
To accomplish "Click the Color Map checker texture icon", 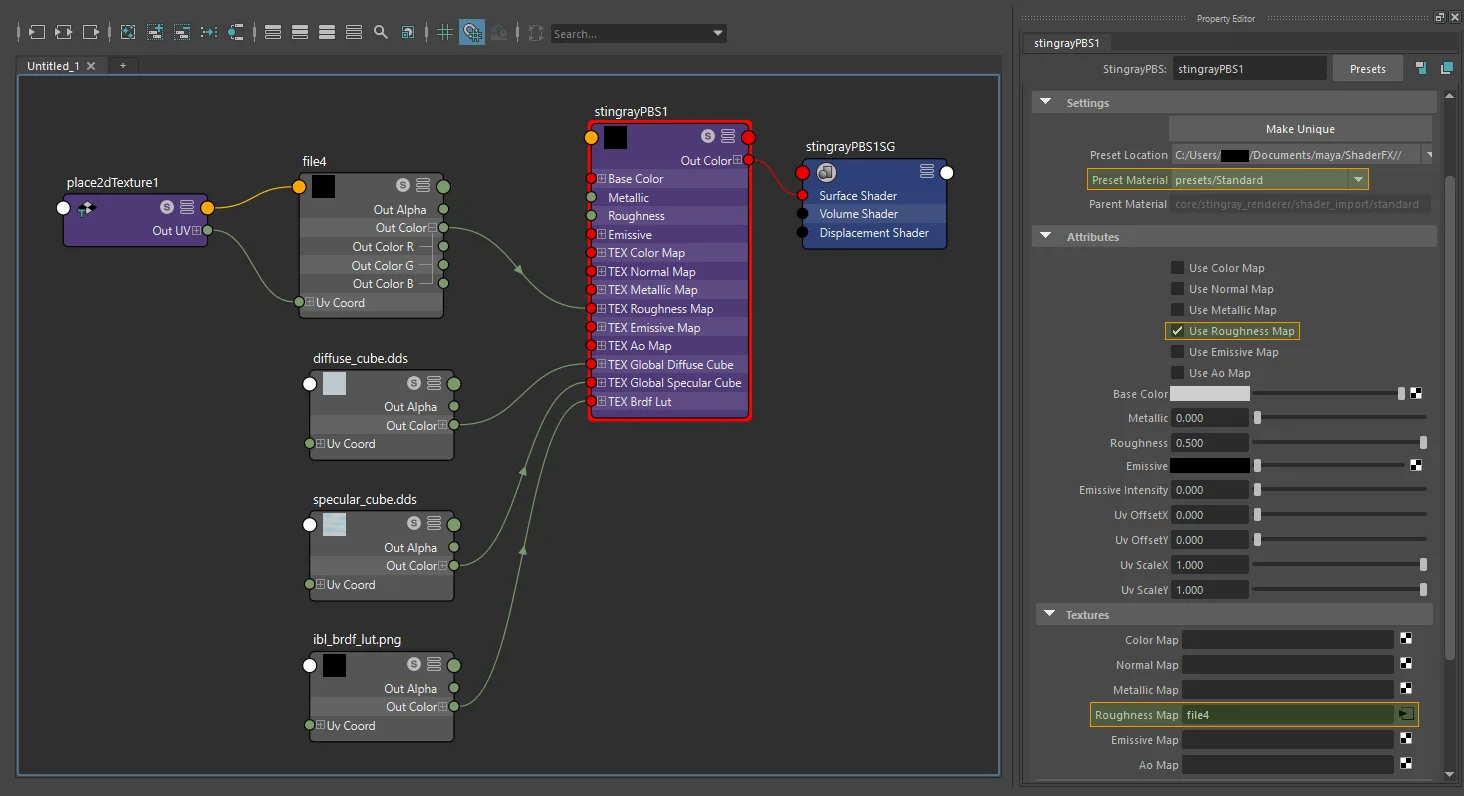I will coord(1406,639).
